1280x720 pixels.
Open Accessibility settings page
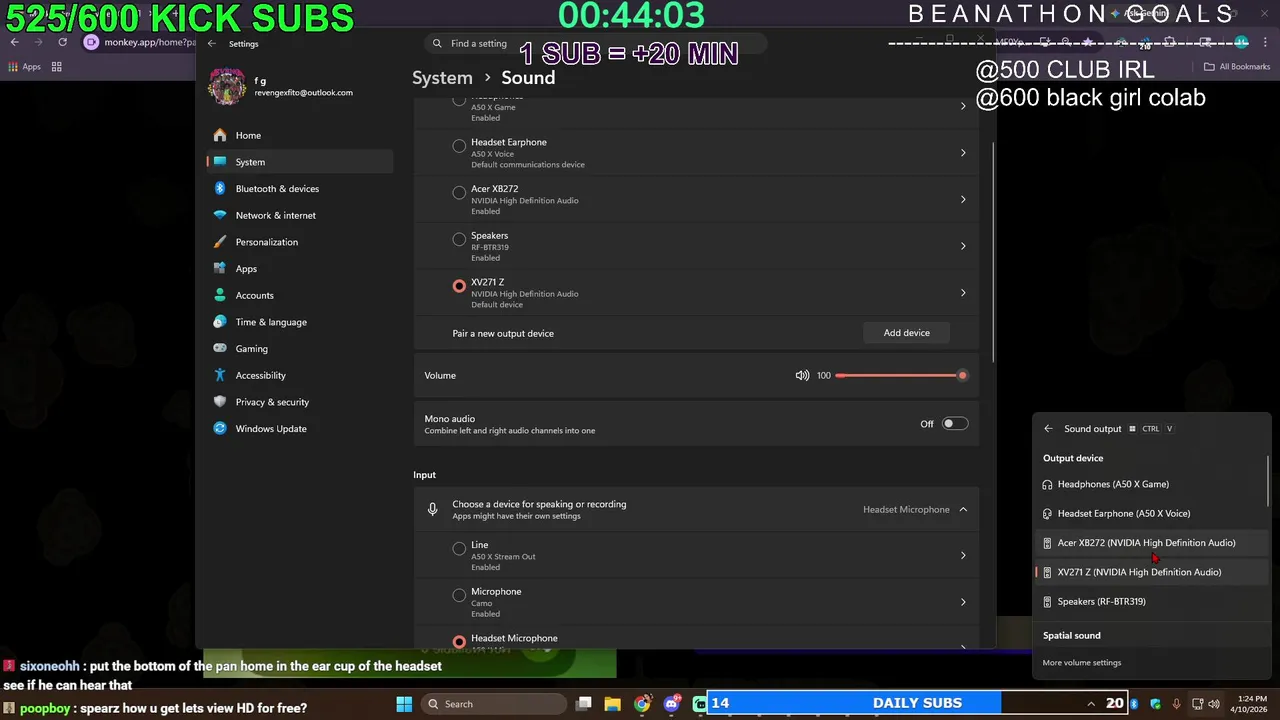click(x=300, y=375)
